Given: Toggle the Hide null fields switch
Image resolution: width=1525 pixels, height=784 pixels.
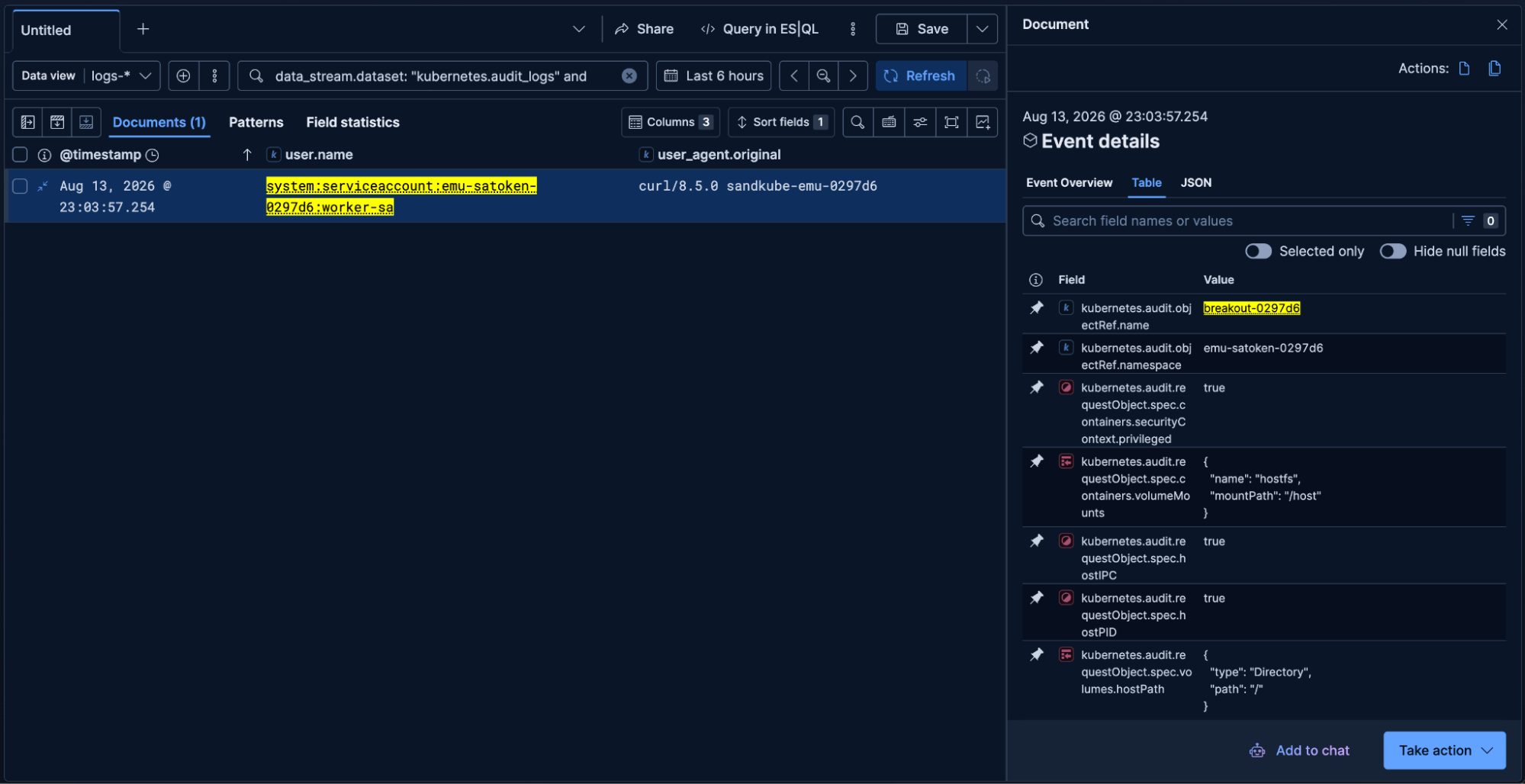Looking at the screenshot, I should point(1392,252).
